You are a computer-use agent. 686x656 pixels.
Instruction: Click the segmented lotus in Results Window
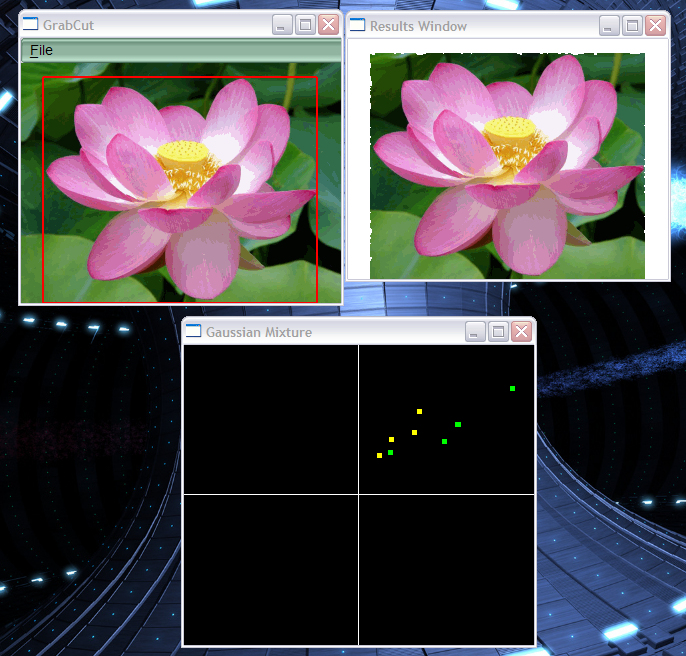click(x=508, y=166)
